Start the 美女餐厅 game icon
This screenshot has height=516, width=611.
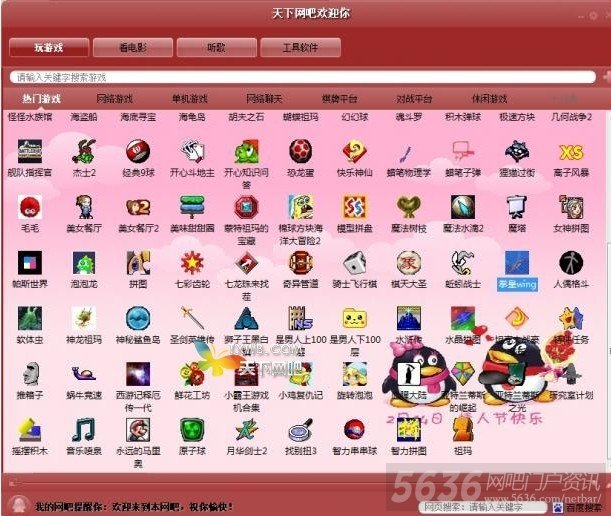pos(84,207)
